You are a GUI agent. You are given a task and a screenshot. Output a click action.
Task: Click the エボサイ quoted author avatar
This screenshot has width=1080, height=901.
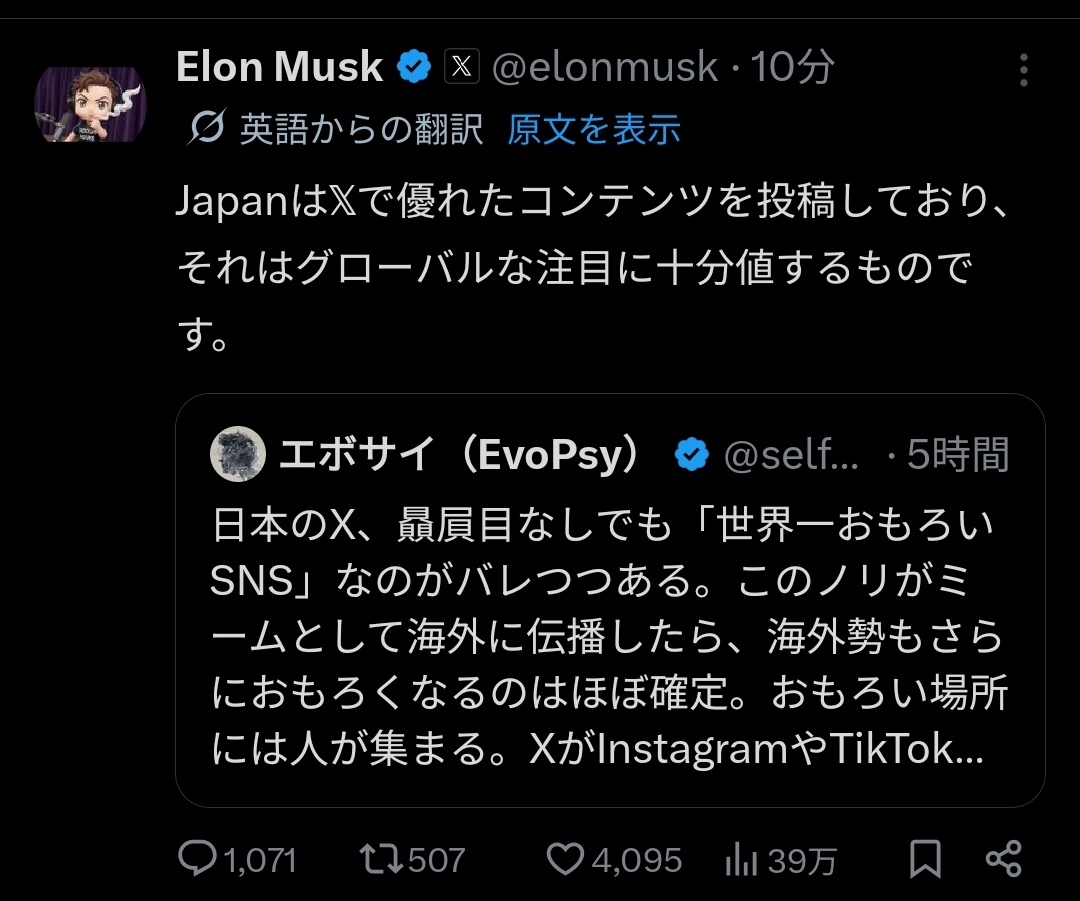238,454
